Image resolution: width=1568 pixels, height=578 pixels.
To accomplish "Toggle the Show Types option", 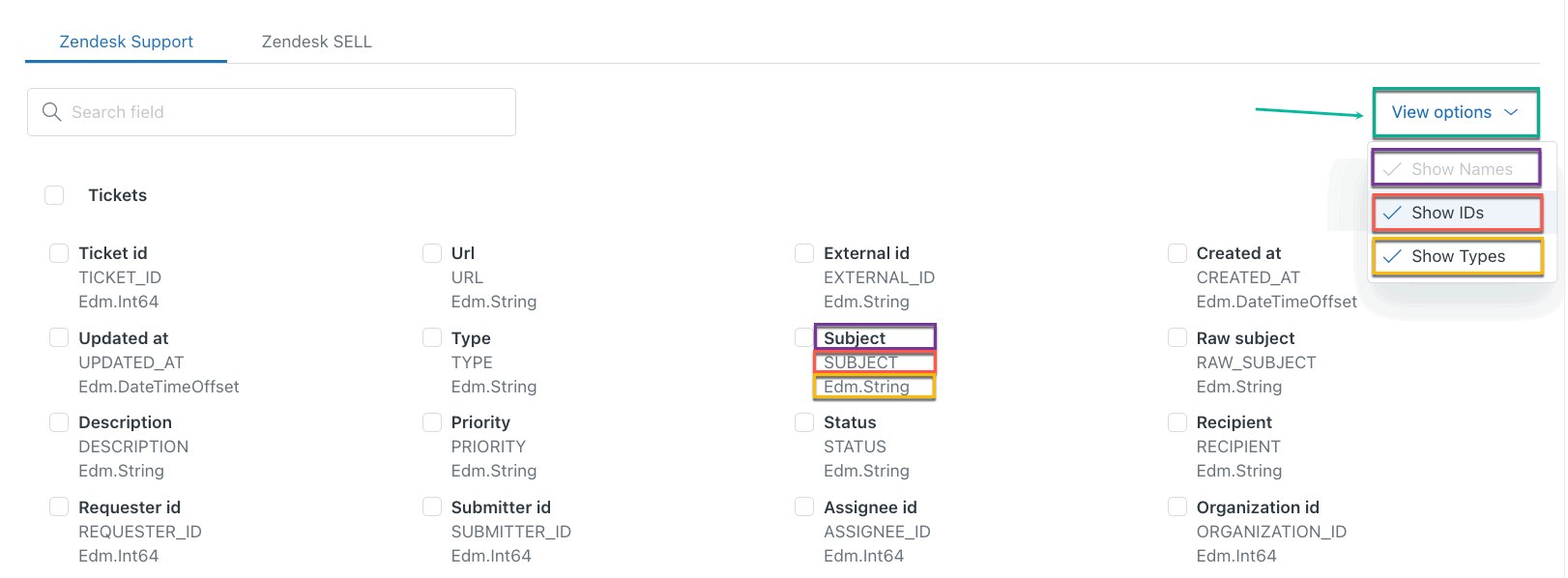I will coord(1457,256).
